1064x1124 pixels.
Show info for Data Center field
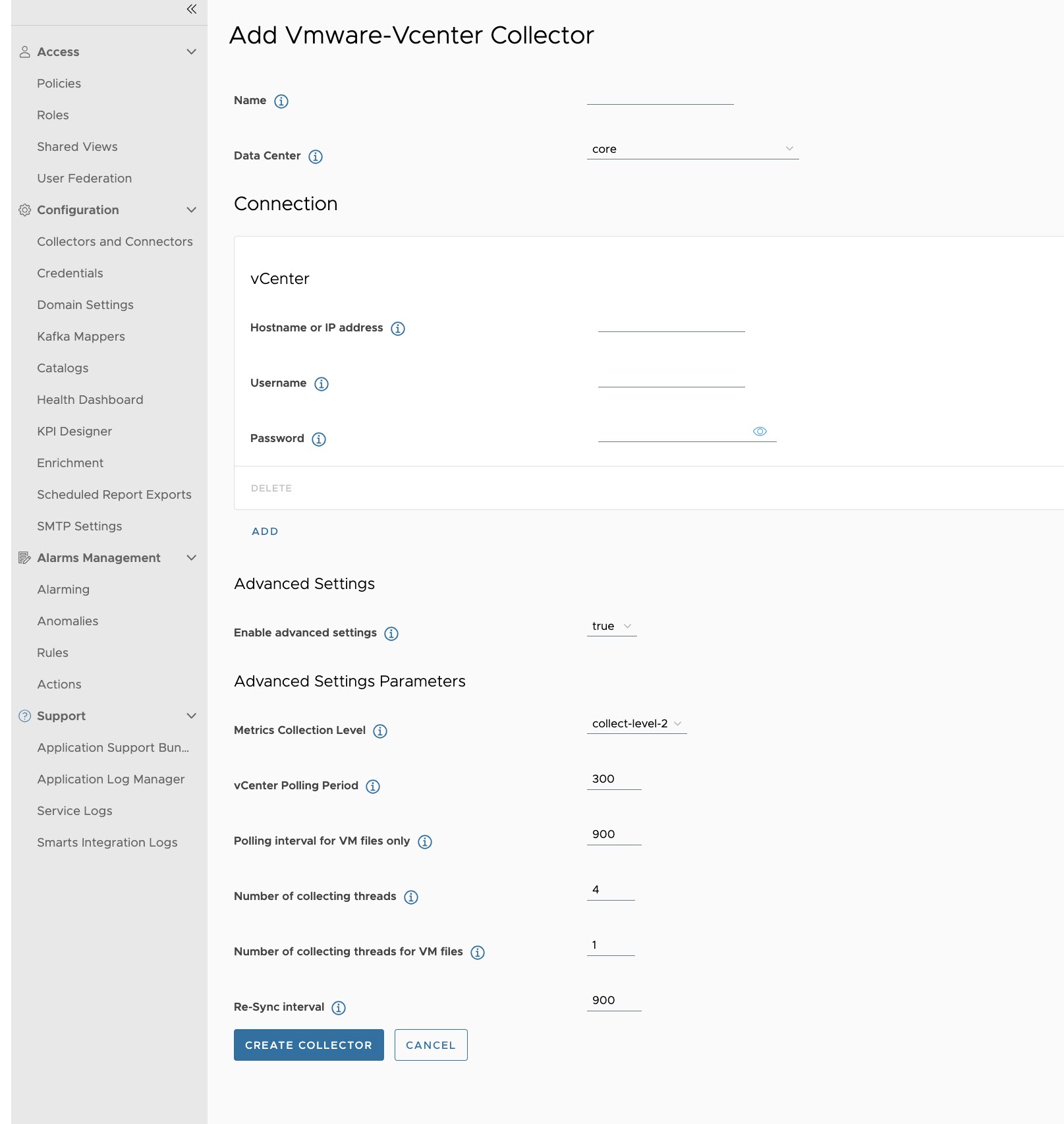point(316,157)
